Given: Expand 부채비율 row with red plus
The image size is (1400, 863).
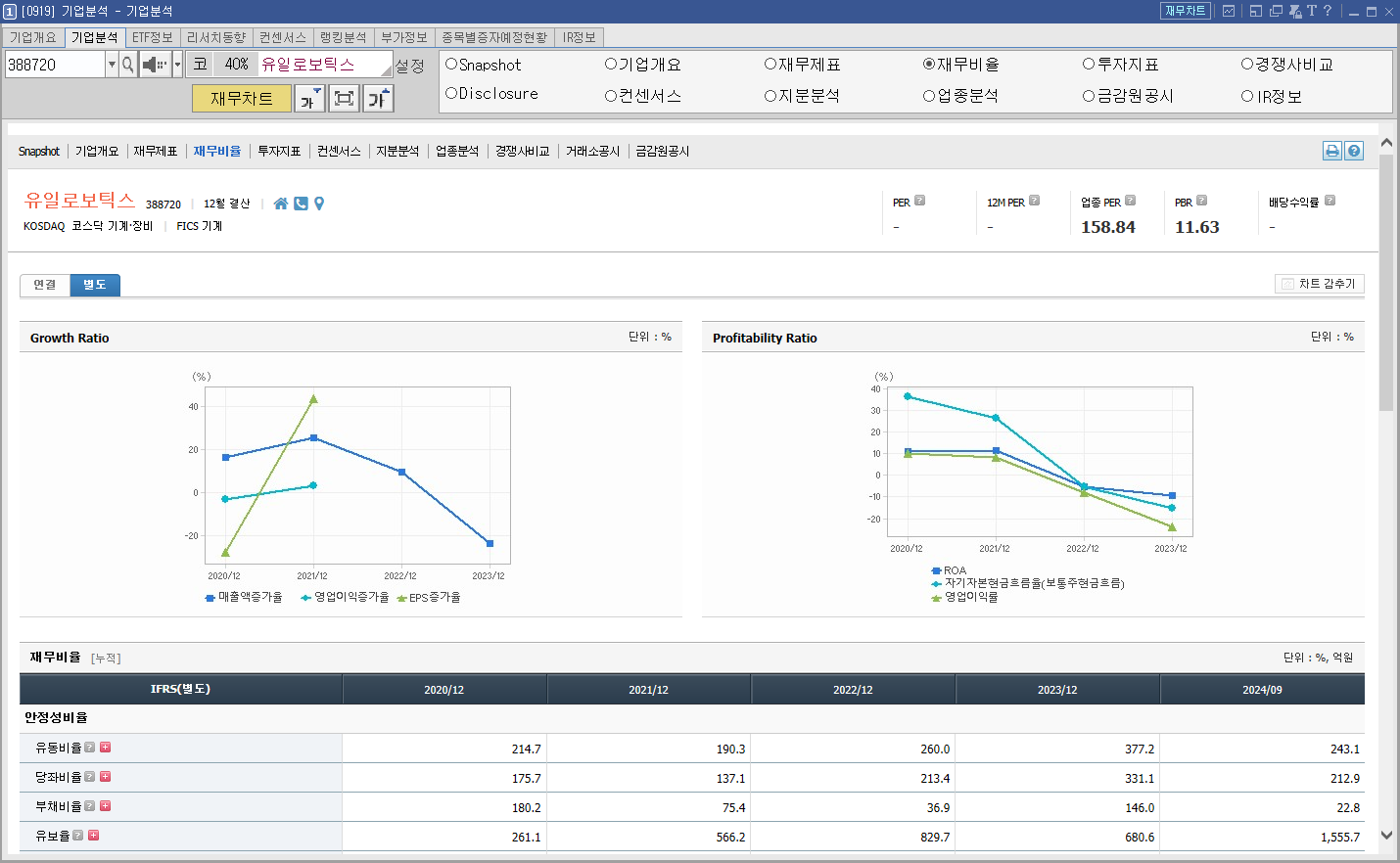Looking at the screenshot, I should tap(105, 806).
